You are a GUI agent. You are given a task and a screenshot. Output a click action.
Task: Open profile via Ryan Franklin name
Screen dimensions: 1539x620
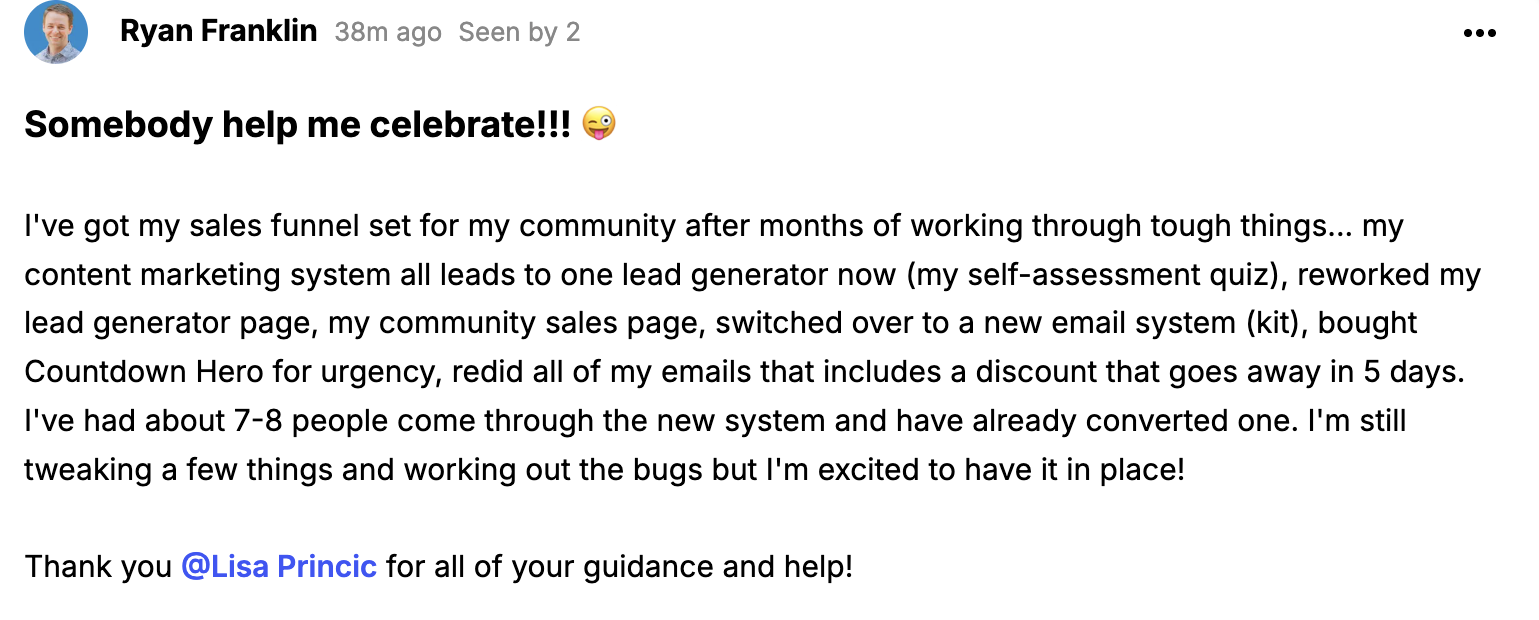pos(218,32)
